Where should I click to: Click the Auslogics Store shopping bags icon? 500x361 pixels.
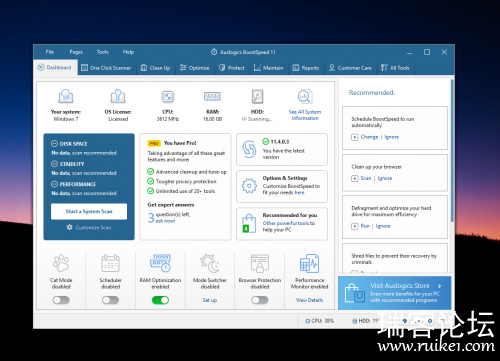(354, 293)
